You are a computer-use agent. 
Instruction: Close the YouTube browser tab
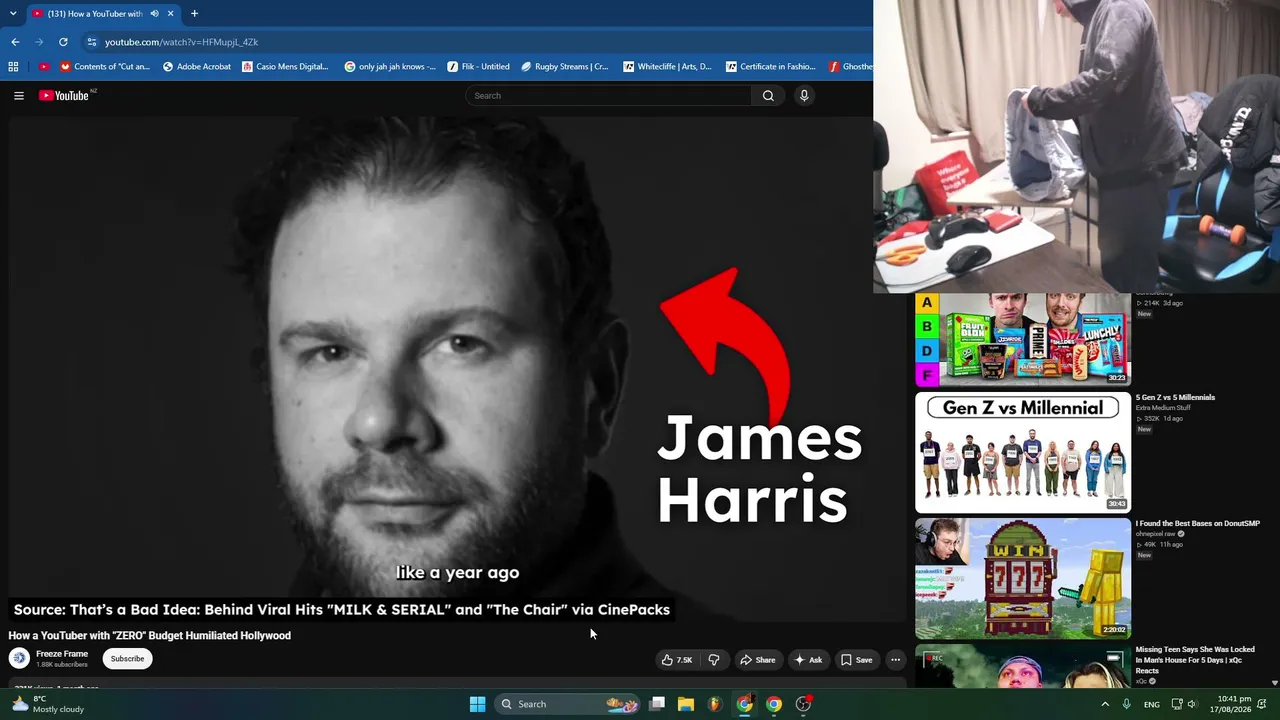click(x=171, y=14)
